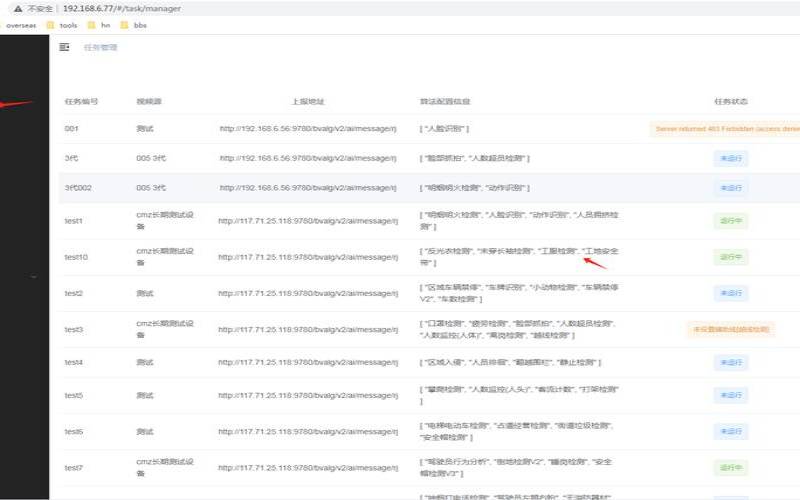Click the "人脸识别" algorithm config of task 001
The height and width of the screenshot is (500, 800).
coord(444,129)
